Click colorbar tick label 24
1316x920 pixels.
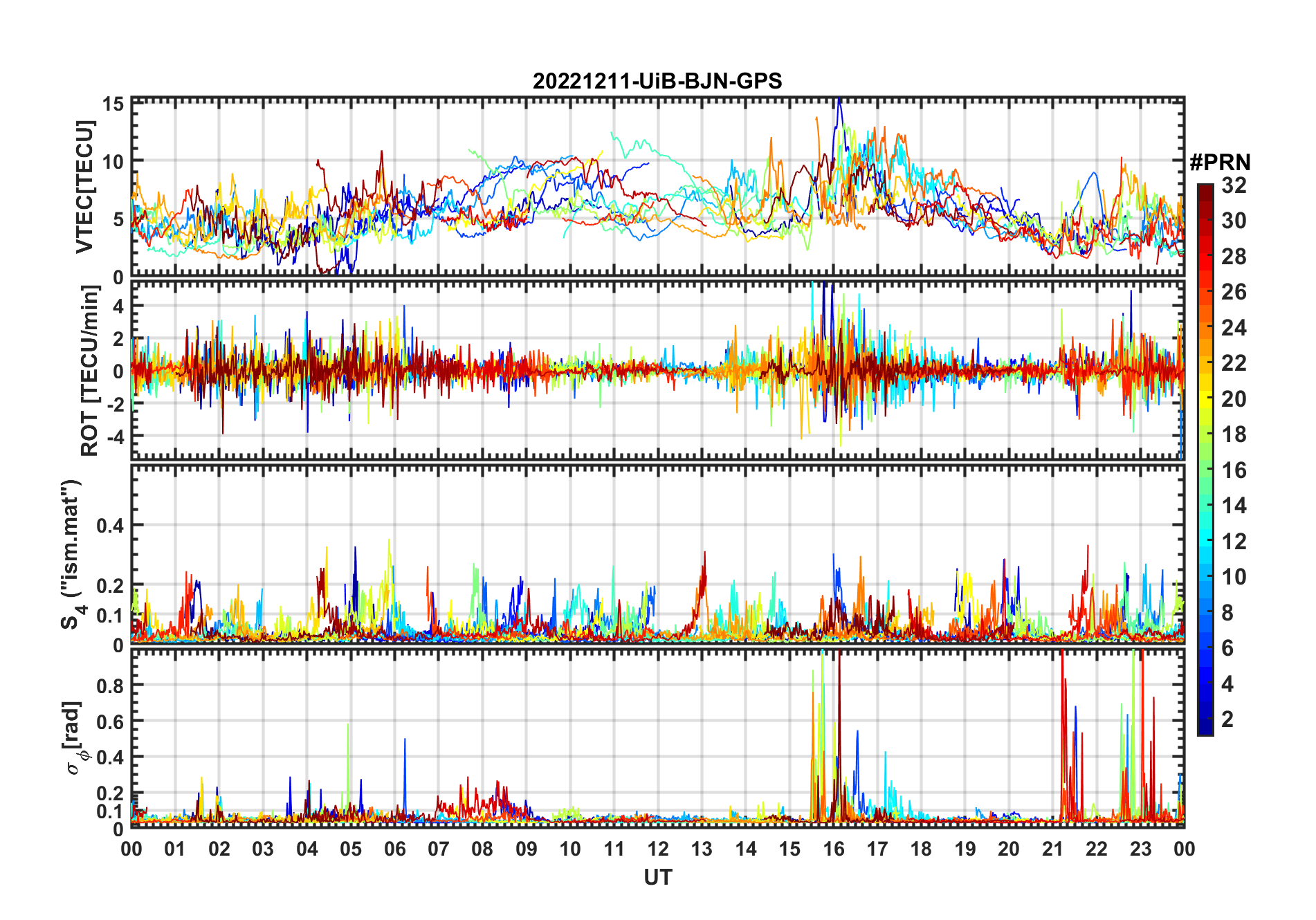(1234, 328)
